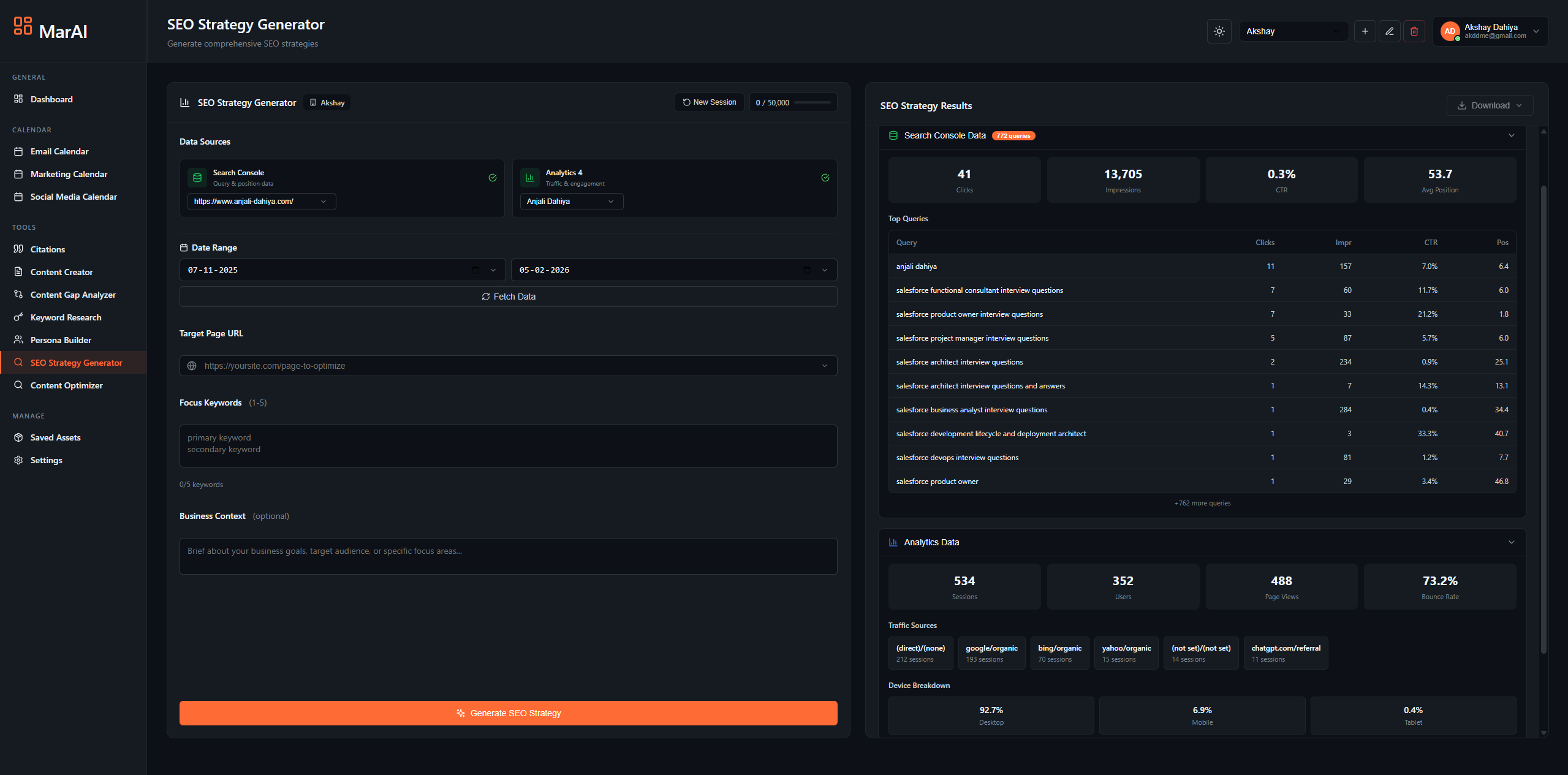Click the Analytics 4 connection checkmark

tap(825, 178)
